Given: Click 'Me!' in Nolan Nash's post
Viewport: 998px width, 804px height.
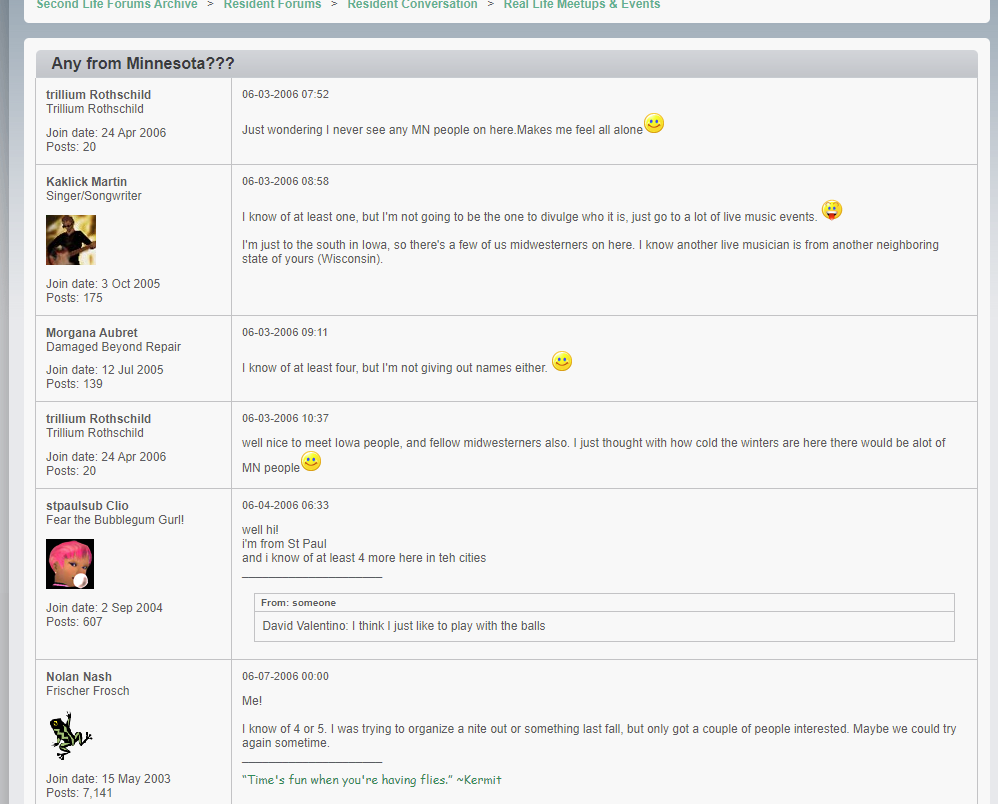Looking at the screenshot, I should (x=252, y=701).
